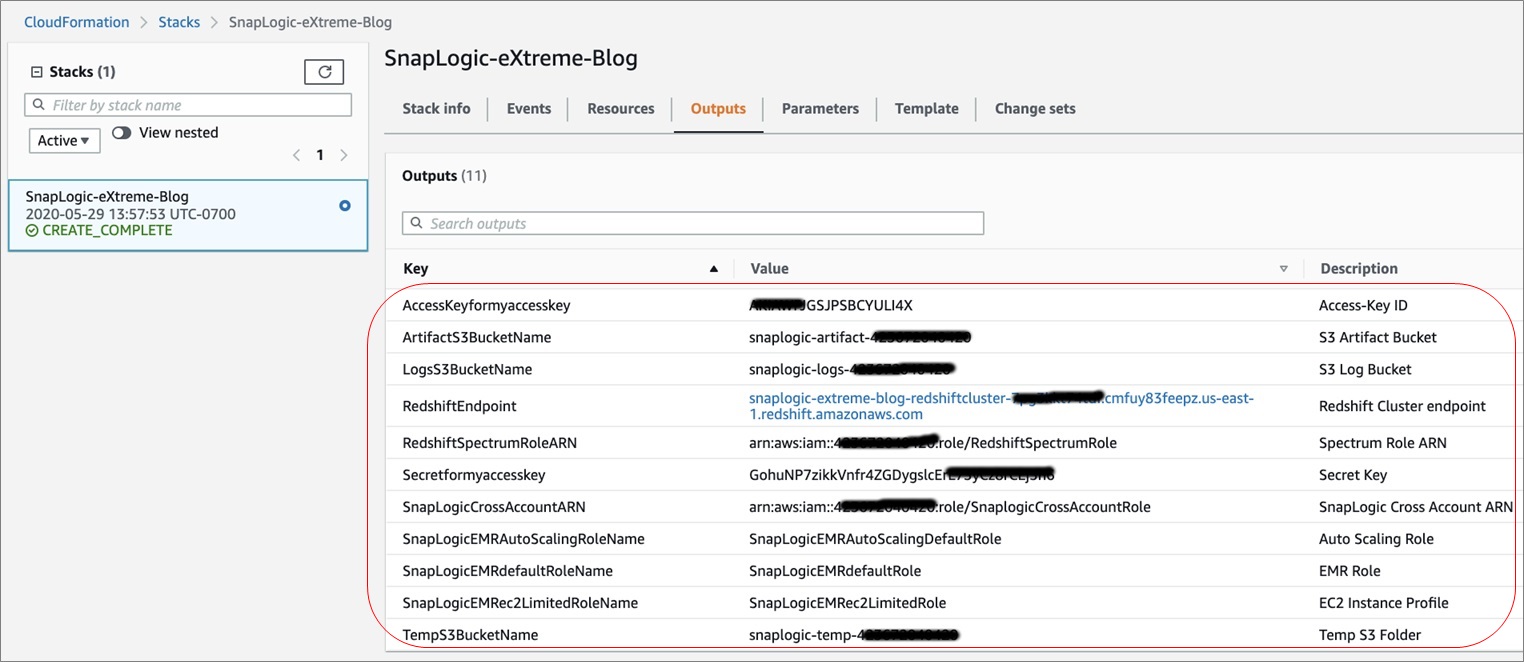Click the TempS3BucketName key cell
The width and height of the screenshot is (1524, 662).
click(470, 635)
